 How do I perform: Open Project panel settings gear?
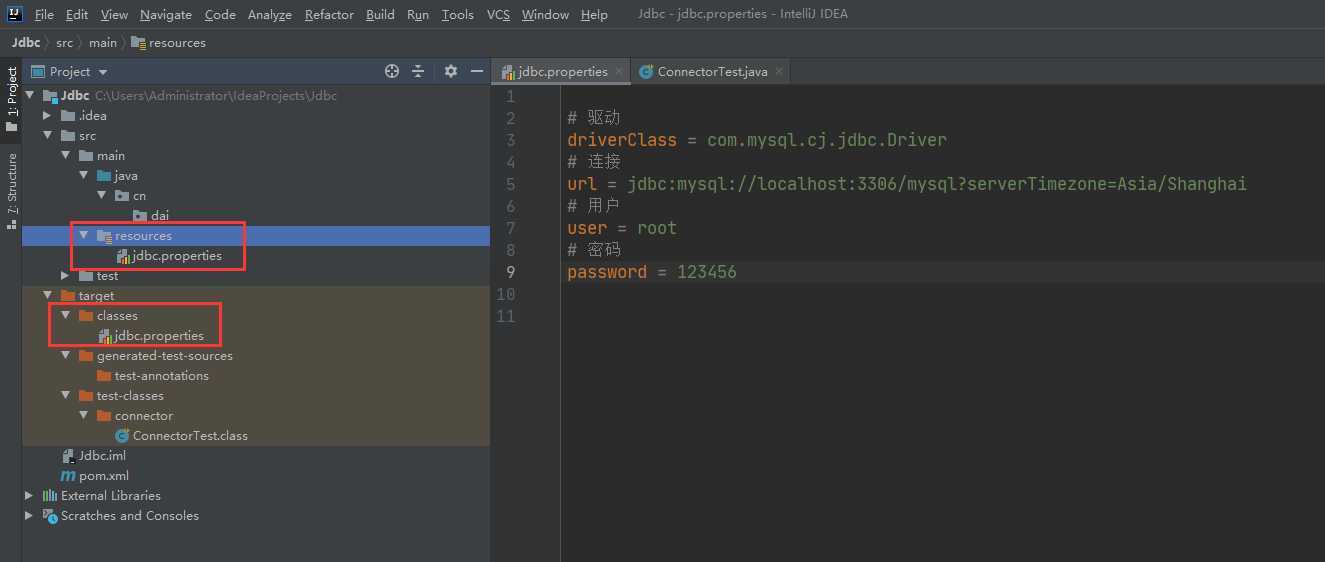[x=451, y=71]
